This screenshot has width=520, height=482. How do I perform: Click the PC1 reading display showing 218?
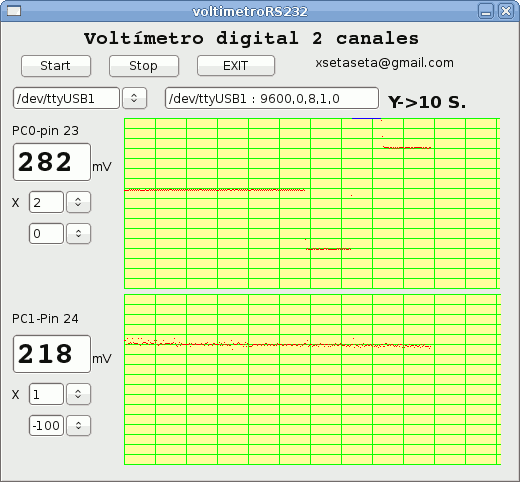52,354
